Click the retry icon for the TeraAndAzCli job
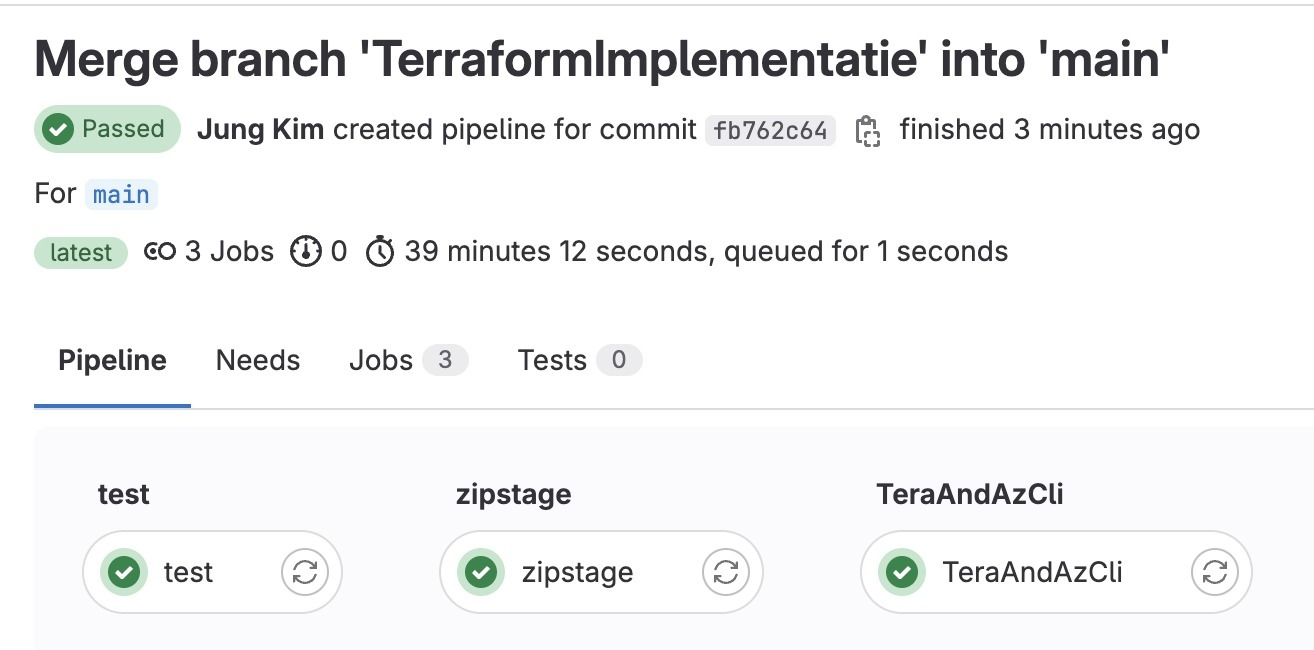The height and width of the screenshot is (650, 1314). (1214, 572)
